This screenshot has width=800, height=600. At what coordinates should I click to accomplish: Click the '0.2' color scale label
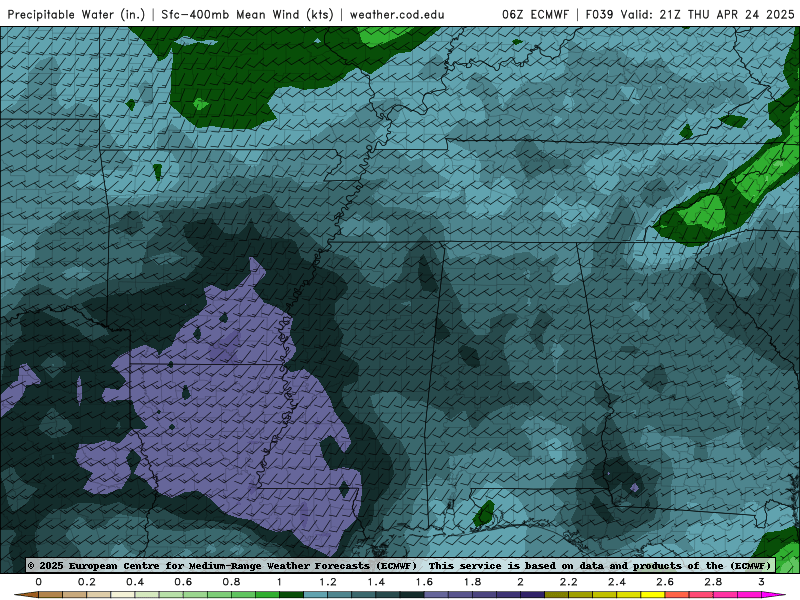coord(87,582)
